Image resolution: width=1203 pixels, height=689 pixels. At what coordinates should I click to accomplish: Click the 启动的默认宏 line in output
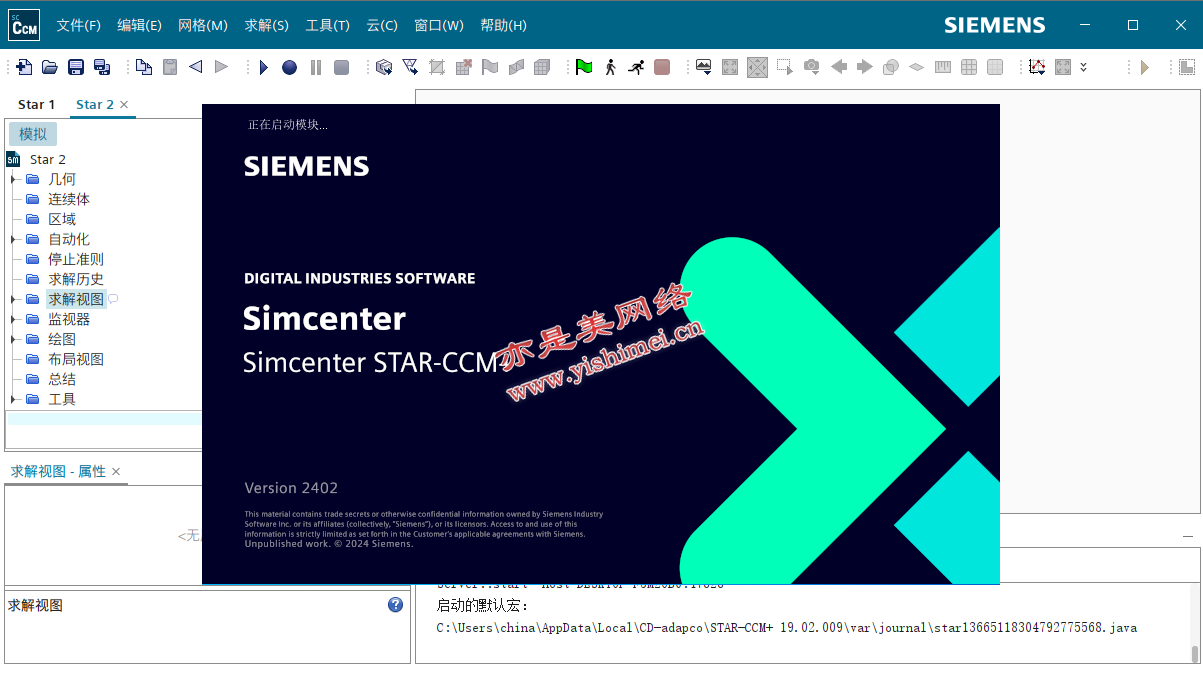483,605
